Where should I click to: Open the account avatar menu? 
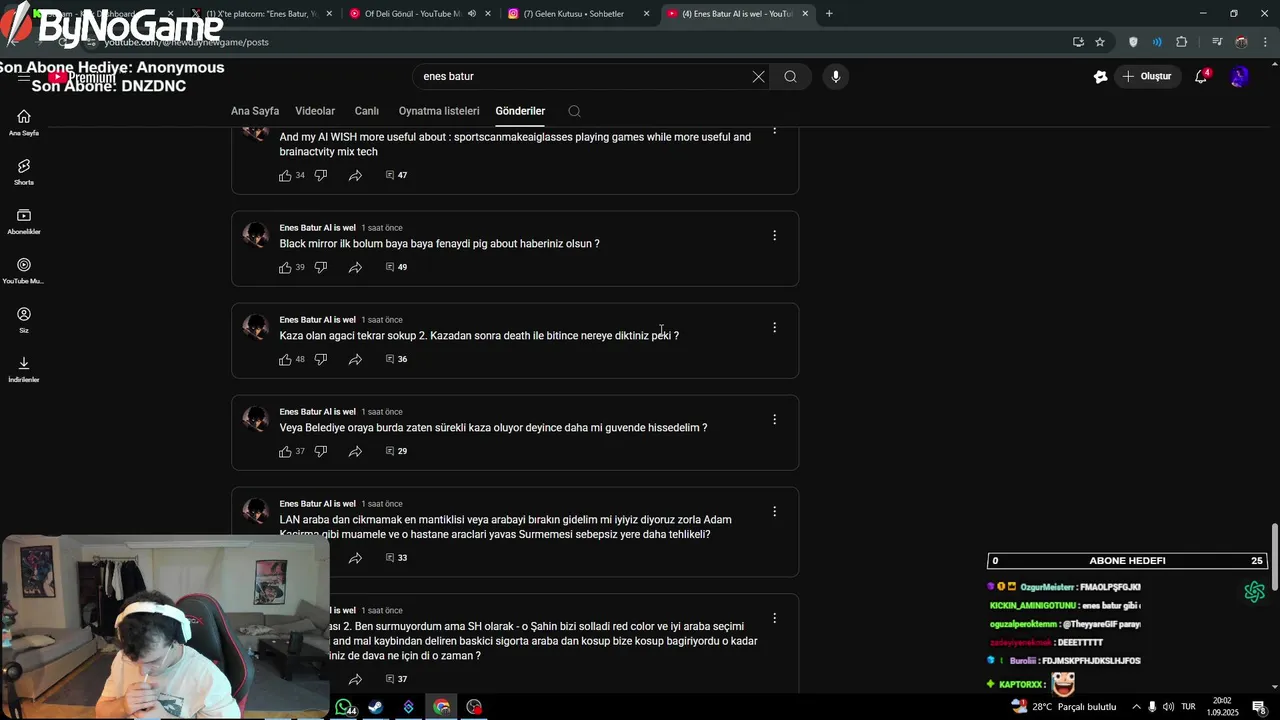point(1240,76)
